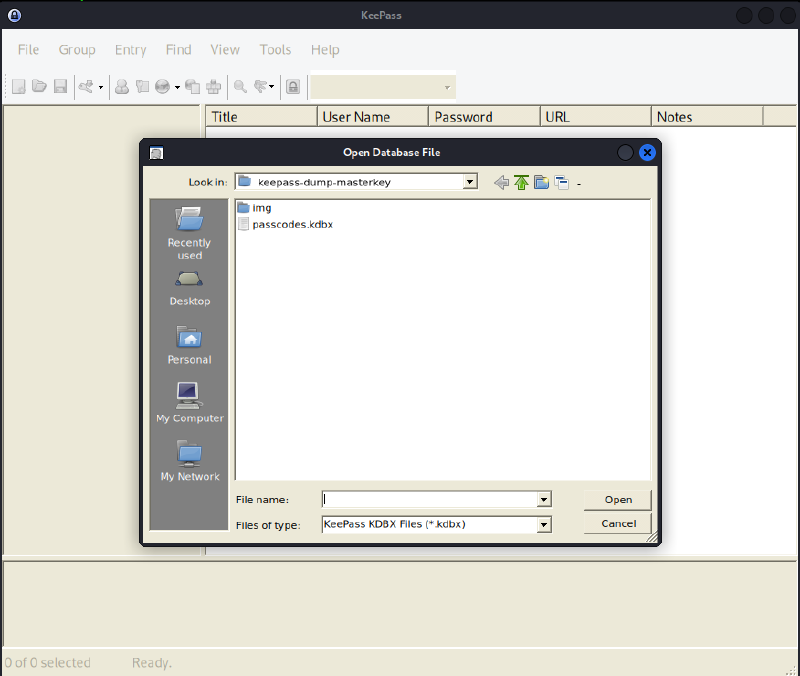Image resolution: width=800 pixels, height=676 pixels.
Task: Cancel the Open Database File dialog
Action: tap(617, 523)
